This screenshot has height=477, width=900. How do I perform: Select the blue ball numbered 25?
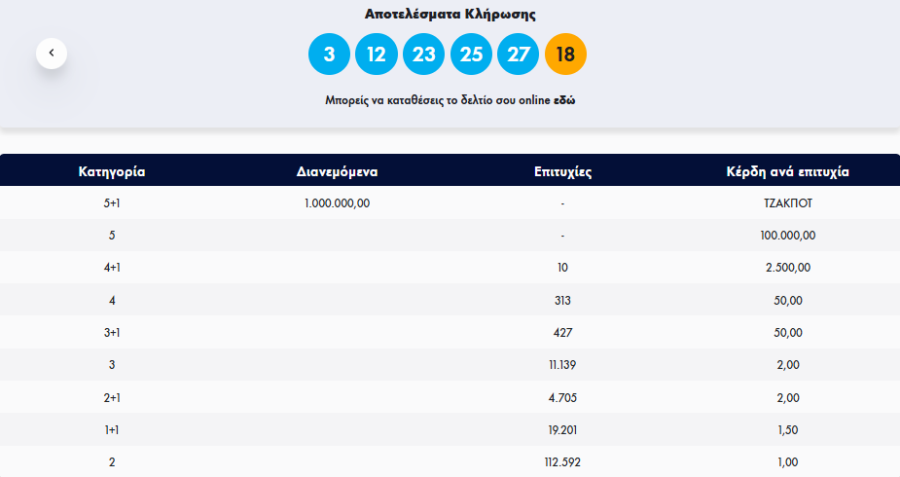coord(471,54)
